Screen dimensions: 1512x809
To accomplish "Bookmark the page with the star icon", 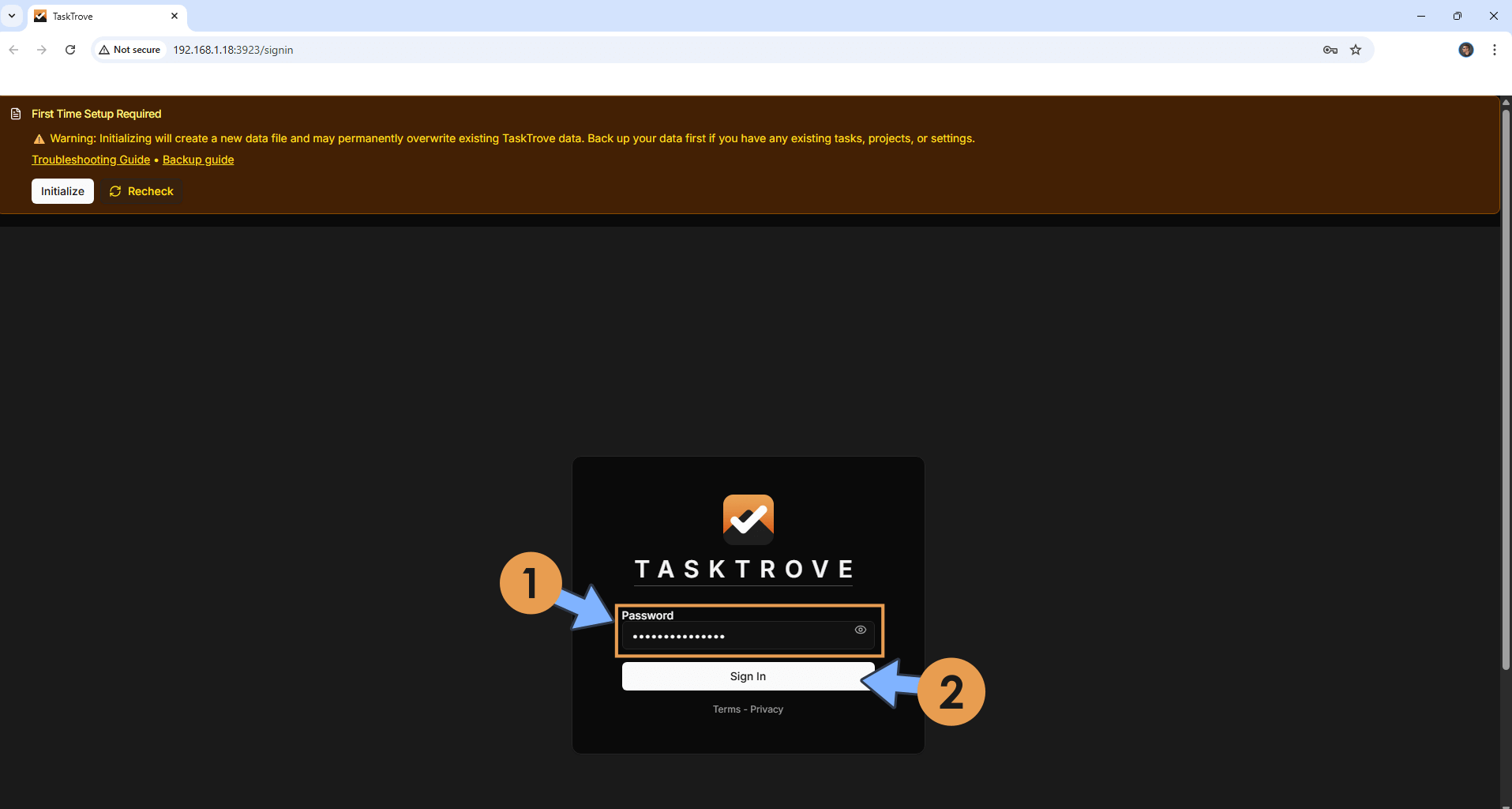I will point(1356,49).
